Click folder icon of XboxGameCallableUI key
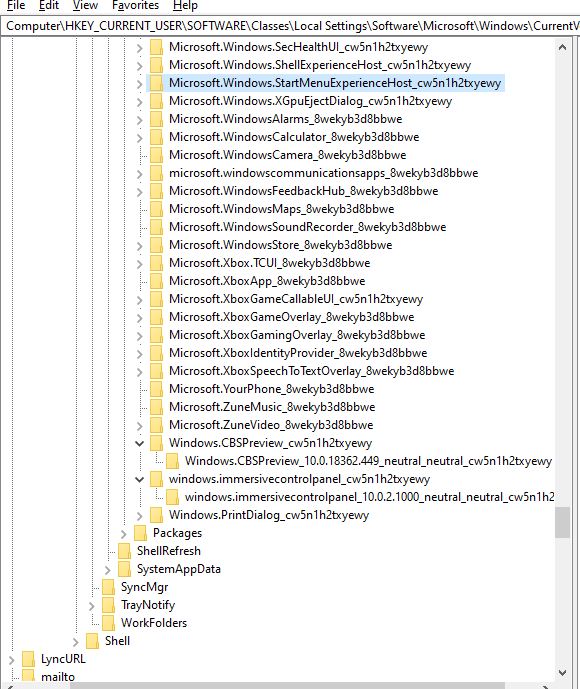 156,299
